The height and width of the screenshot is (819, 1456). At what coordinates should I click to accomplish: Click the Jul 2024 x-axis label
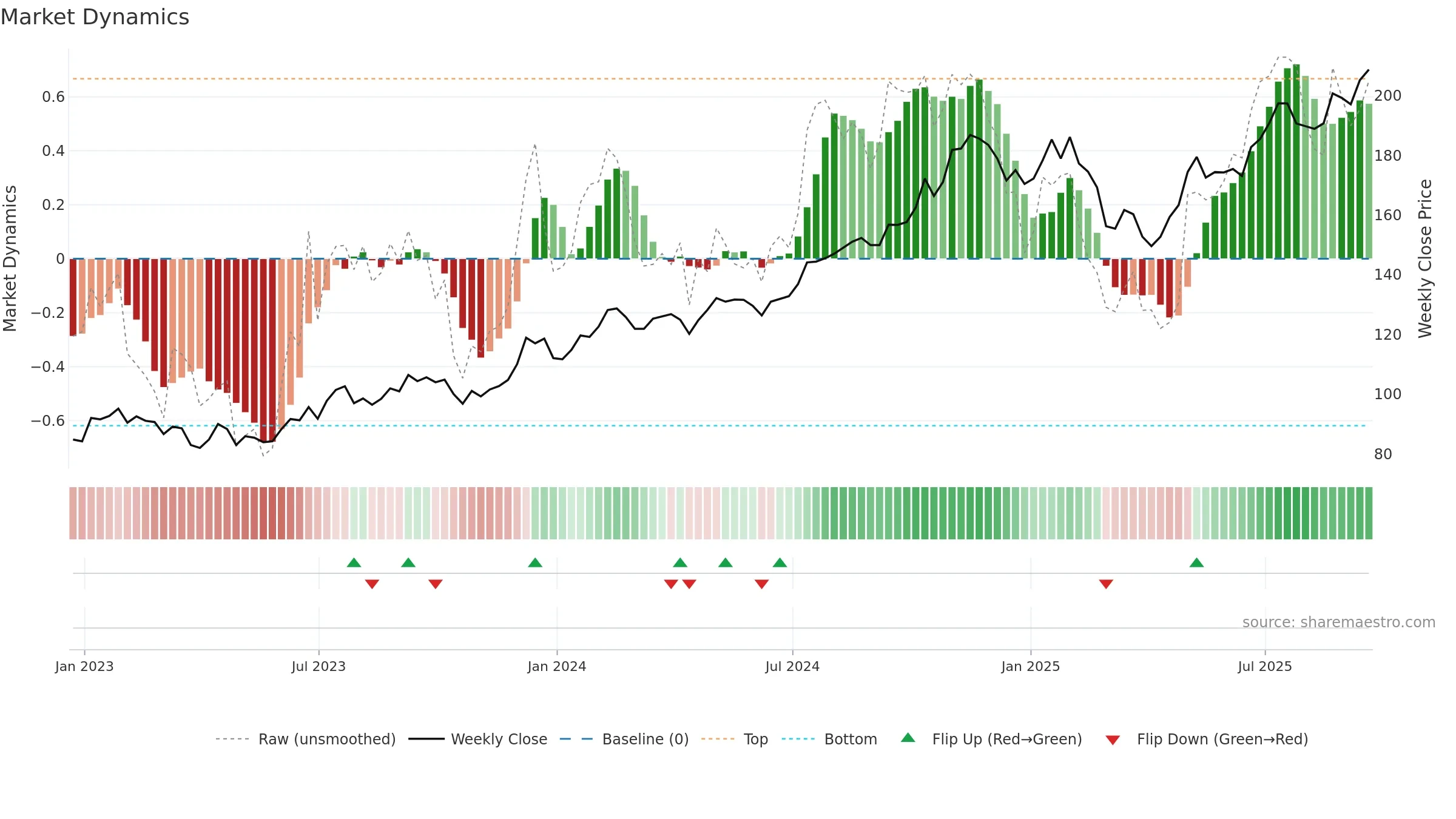[792, 666]
